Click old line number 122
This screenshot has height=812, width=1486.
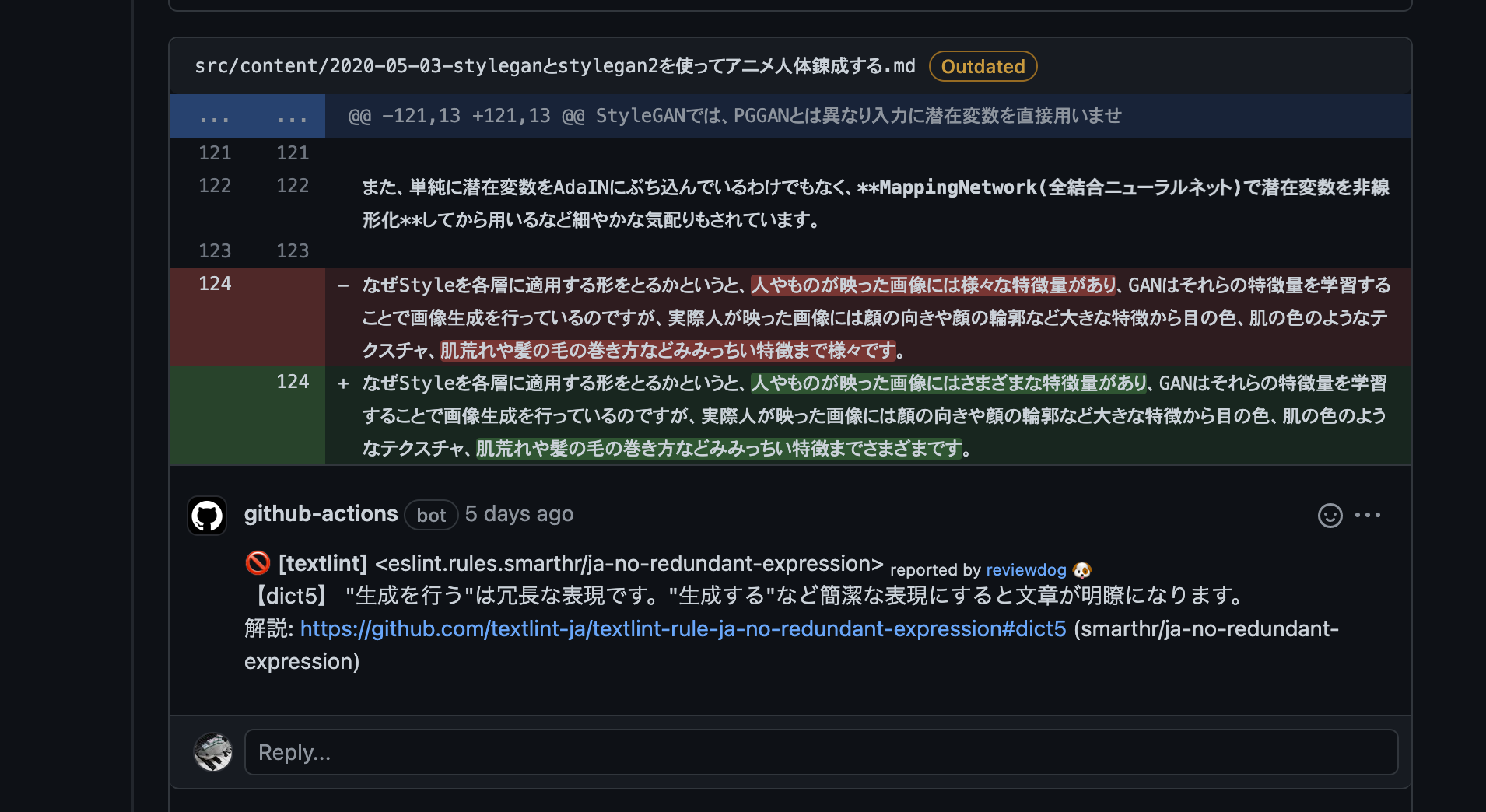(215, 186)
